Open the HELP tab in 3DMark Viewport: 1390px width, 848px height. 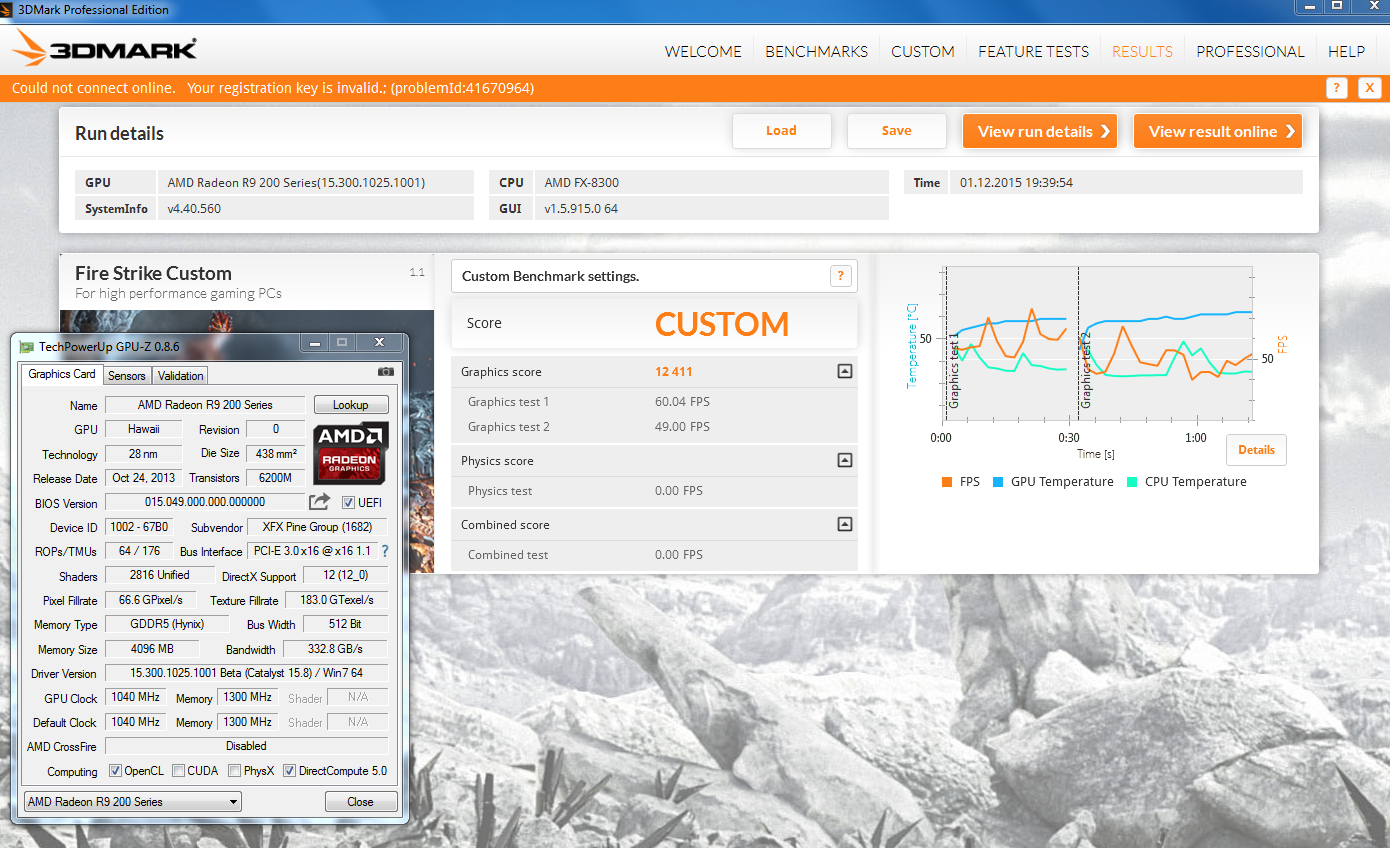1346,51
